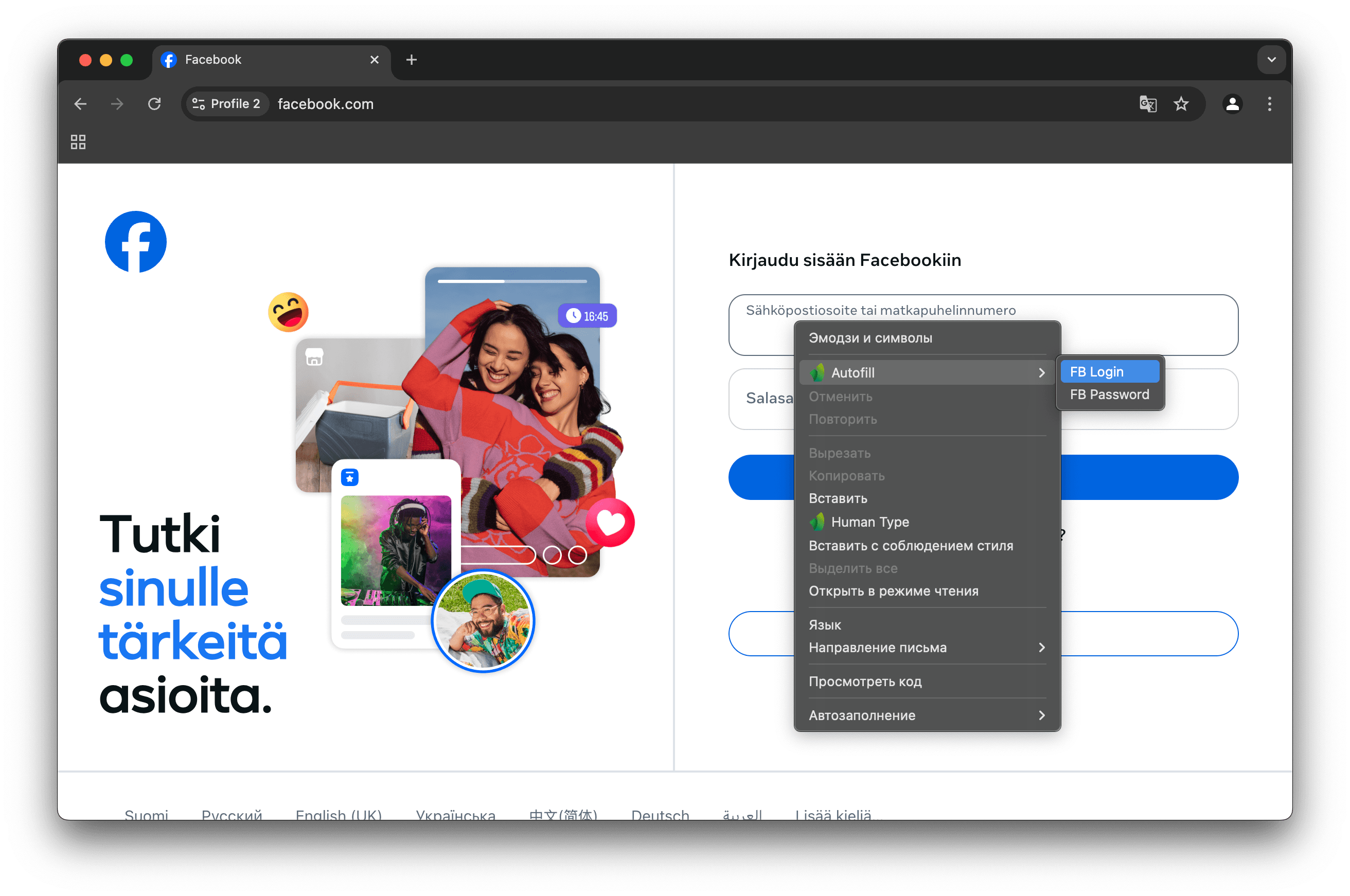This screenshot has height=896, width=1350.
Task: Open a new browser tab
Action: click(411, 60)
